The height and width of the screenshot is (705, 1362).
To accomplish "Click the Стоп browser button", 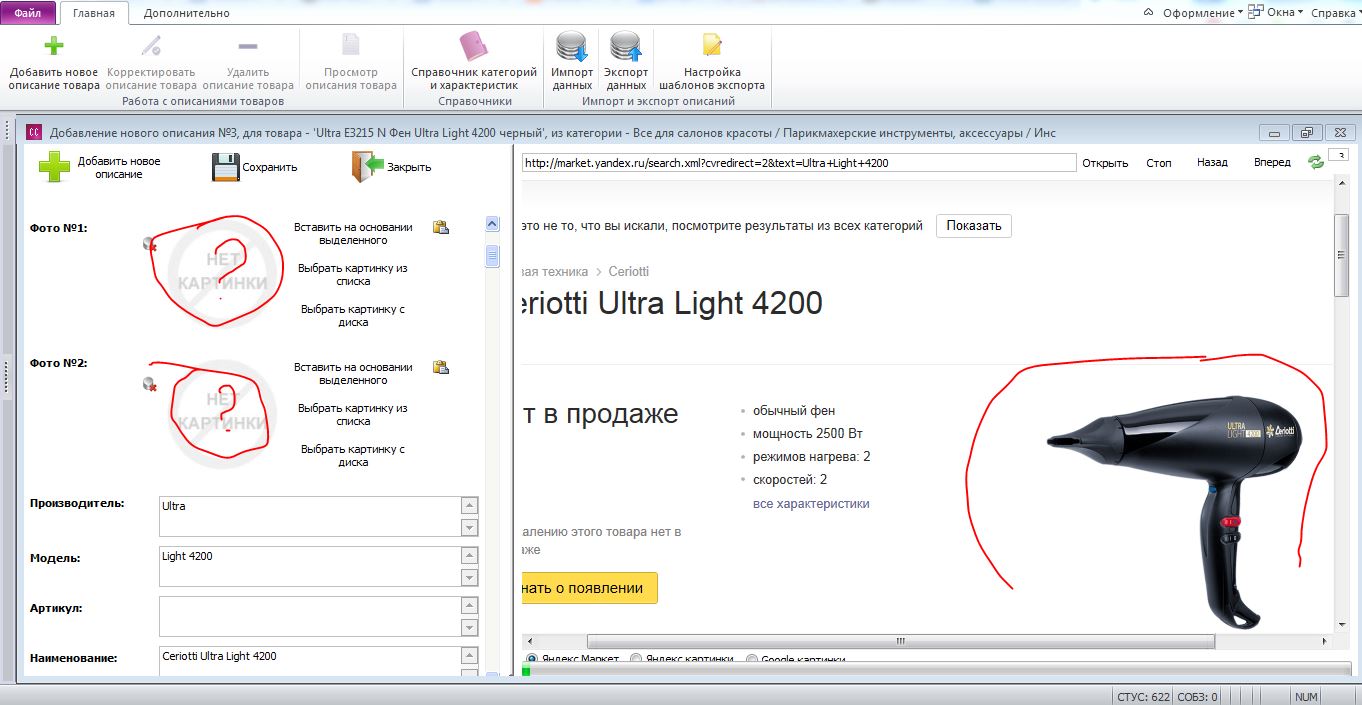I will pos(1159,163).
